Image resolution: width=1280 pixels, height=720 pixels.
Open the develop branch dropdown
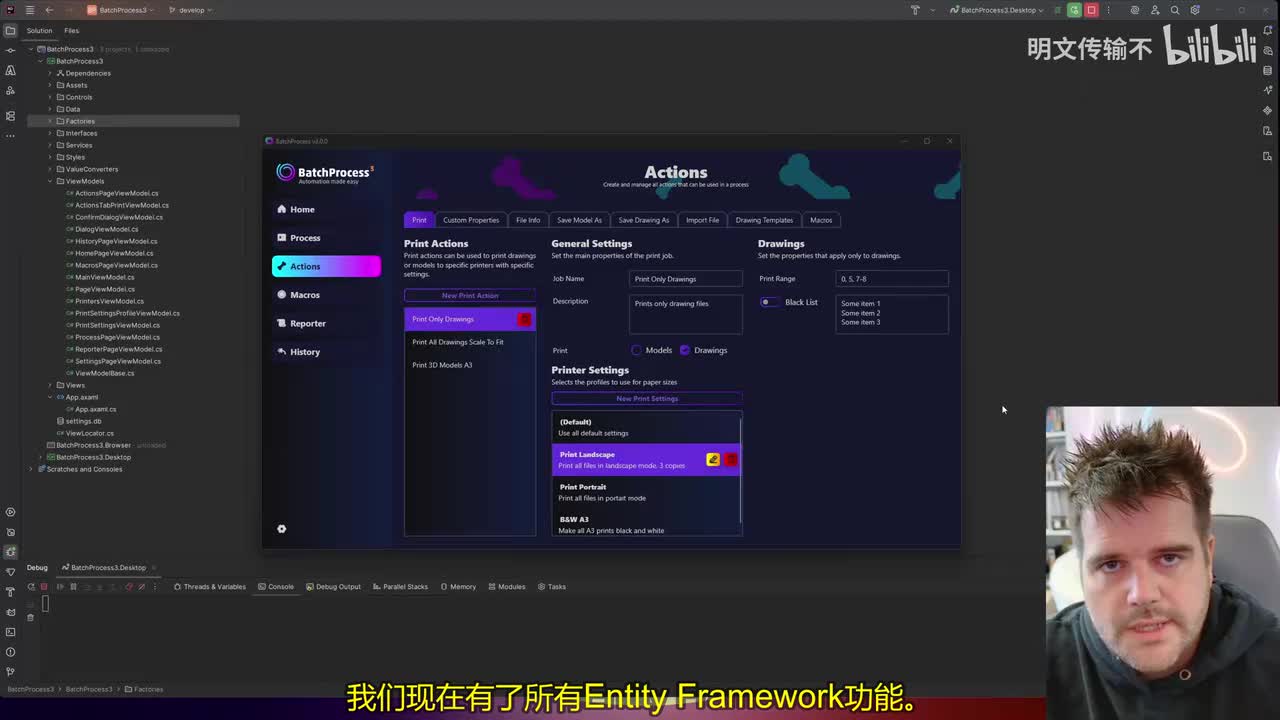pos(191,10)
